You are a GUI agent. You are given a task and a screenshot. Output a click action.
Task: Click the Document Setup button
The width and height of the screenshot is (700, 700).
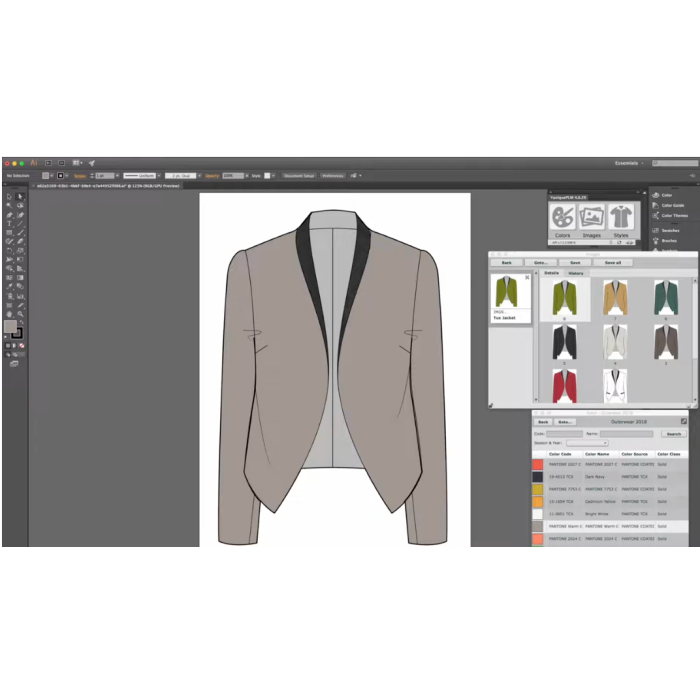tap(298, 175)
